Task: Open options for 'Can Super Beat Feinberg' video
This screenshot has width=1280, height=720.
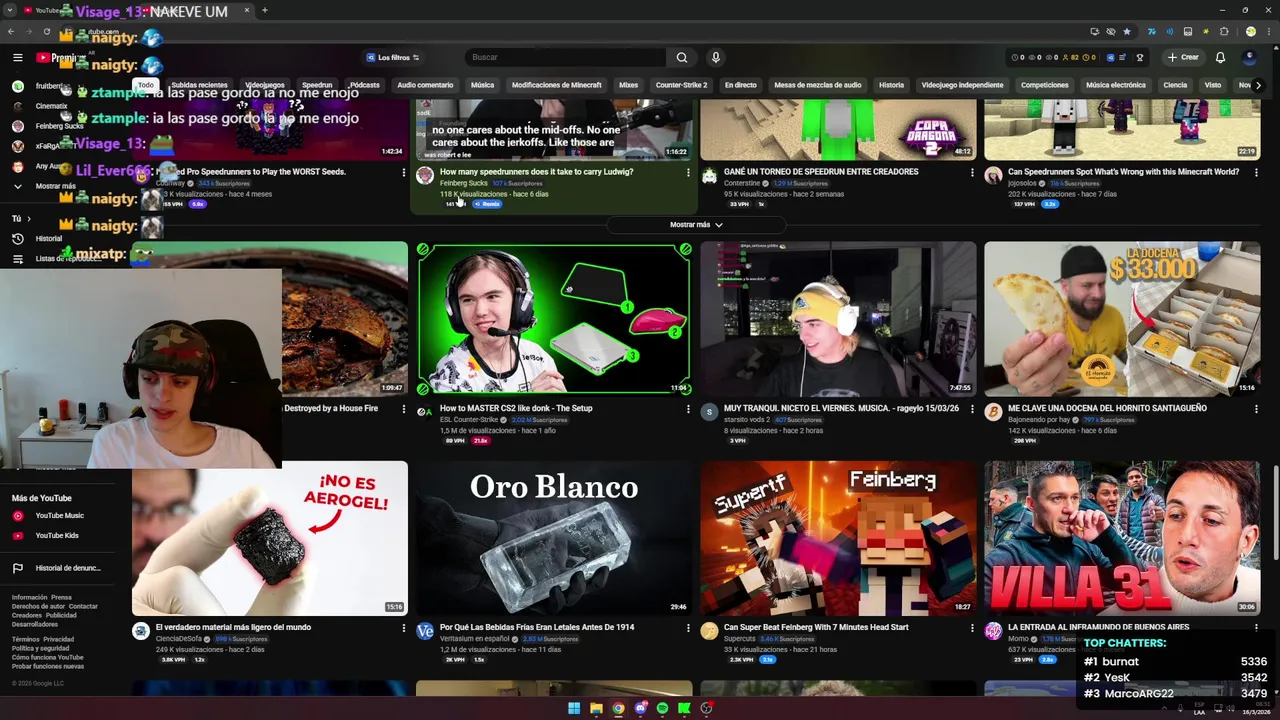Action: point(972,628)
